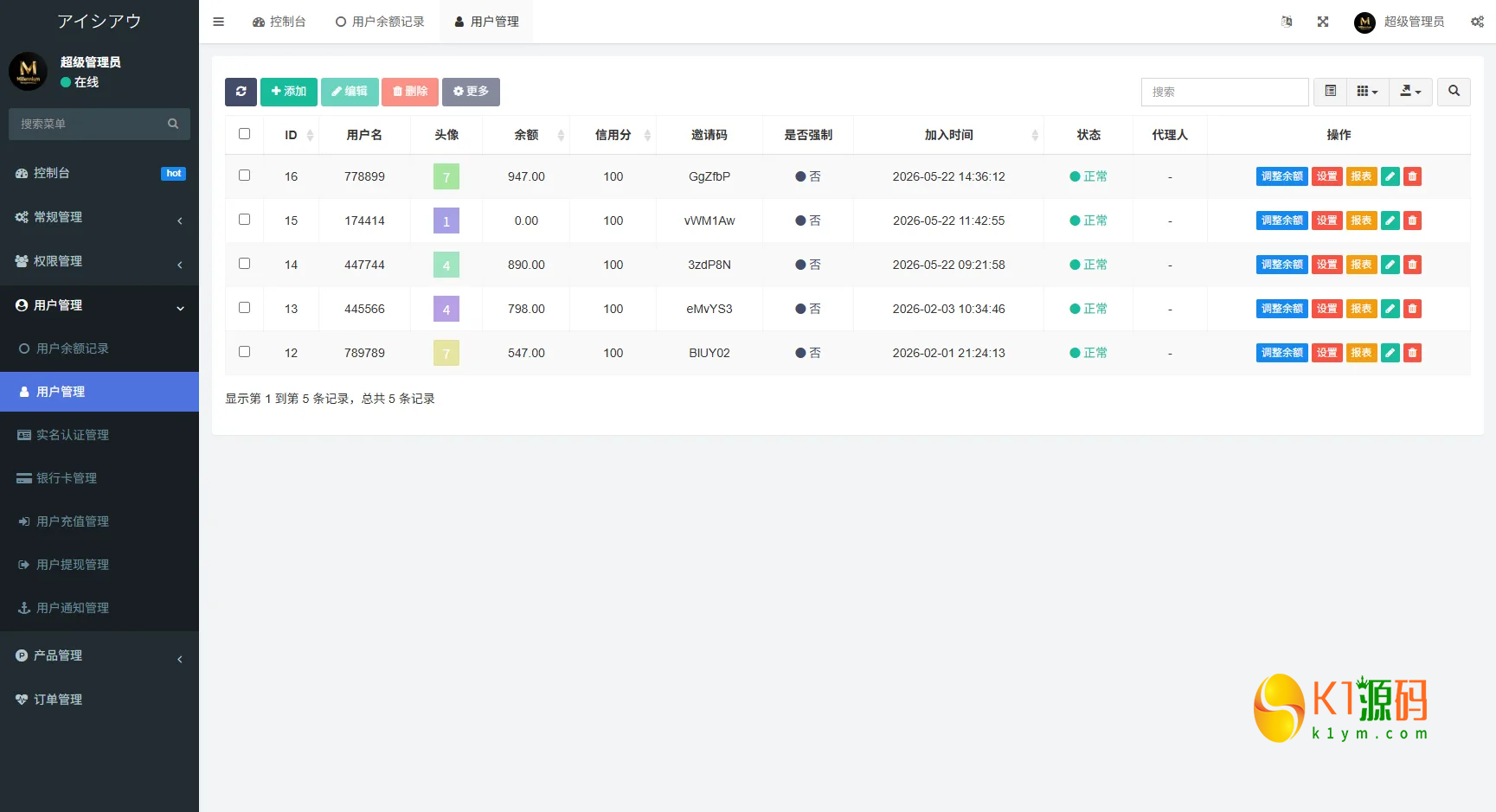1496x812 pixels.
Task: Expand the 权限管理 sidebar menu
Action: point(100,261)
